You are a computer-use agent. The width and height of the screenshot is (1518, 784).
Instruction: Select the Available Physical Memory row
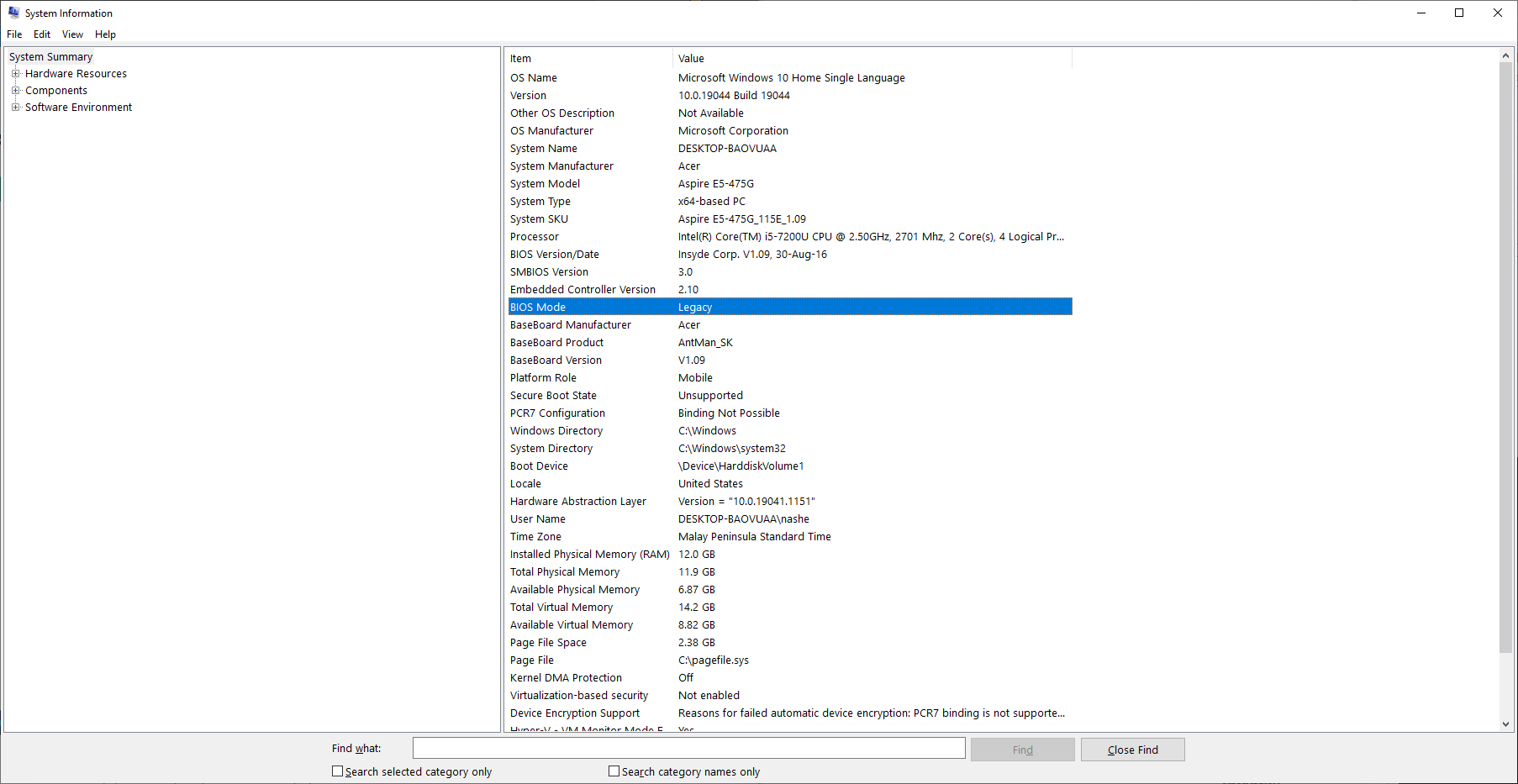coord(790,590)
